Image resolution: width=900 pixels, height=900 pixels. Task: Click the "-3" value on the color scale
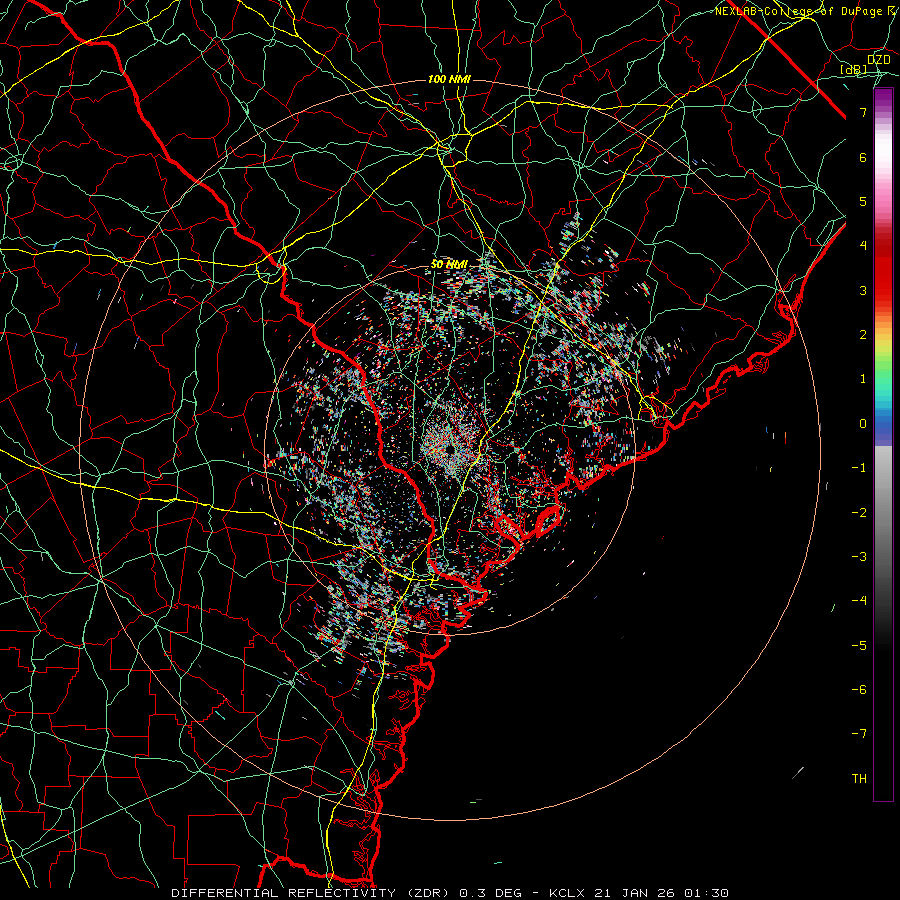tap(859, 557)
